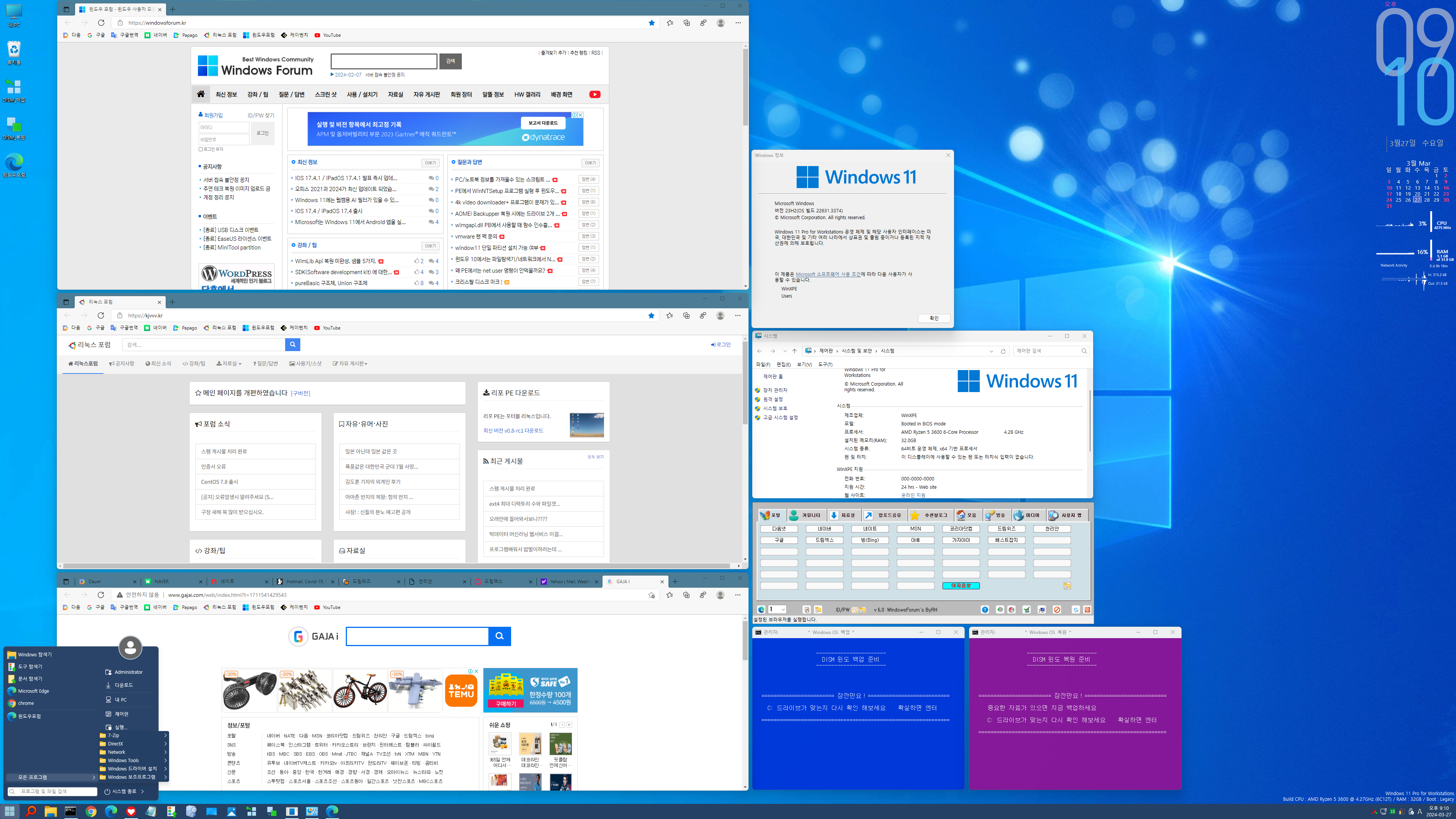Click the GAJA i search button
This screenshot has width=1456, height=819.
tap(500, 636)
